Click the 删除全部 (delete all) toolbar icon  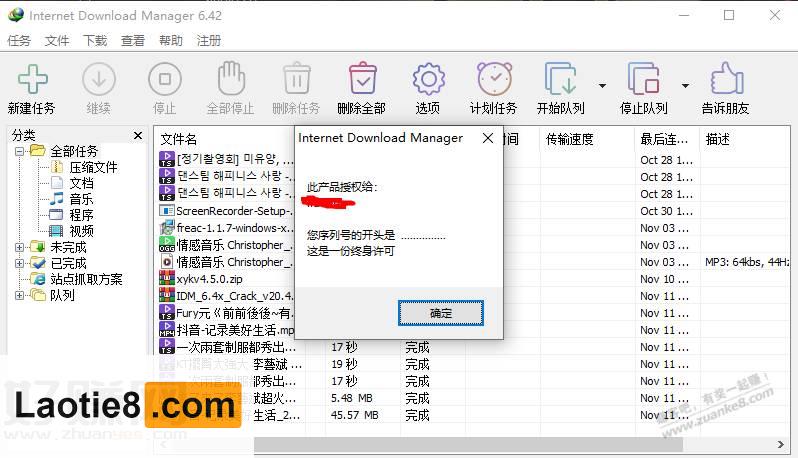pos(361,80)
